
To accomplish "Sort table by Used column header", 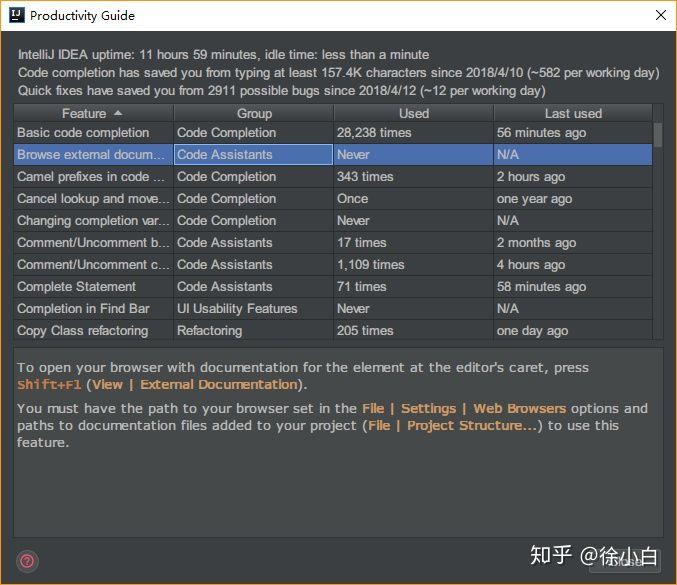I will [x=414, y=113].
